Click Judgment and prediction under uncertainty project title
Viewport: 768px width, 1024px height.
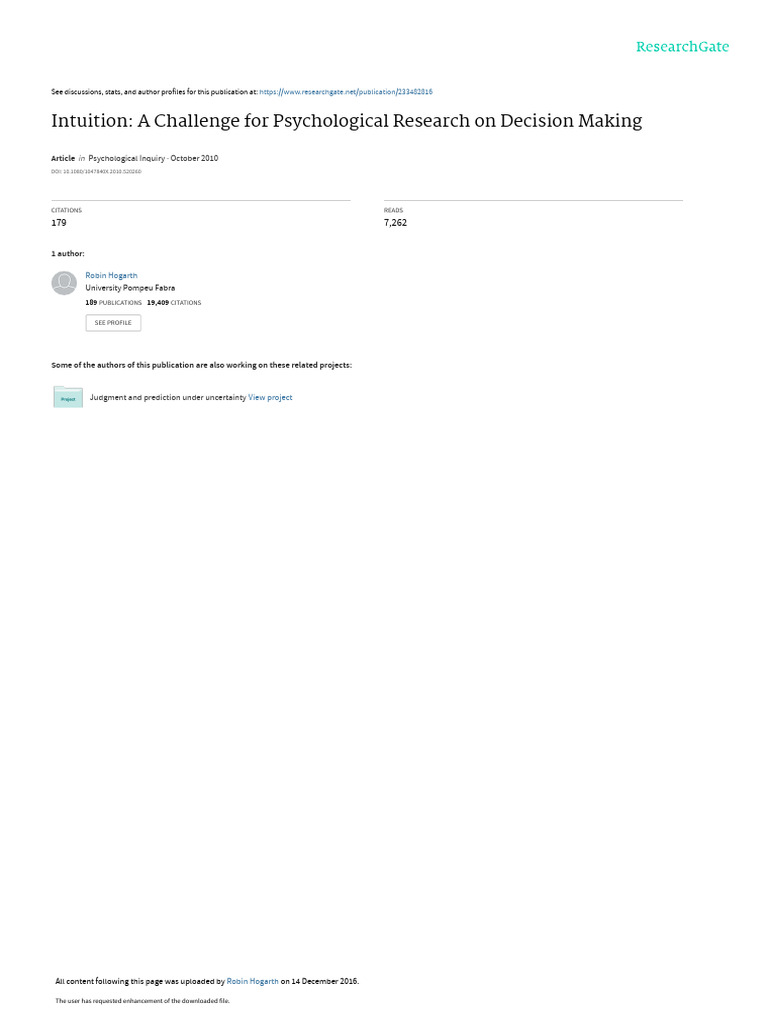(168, 397)
